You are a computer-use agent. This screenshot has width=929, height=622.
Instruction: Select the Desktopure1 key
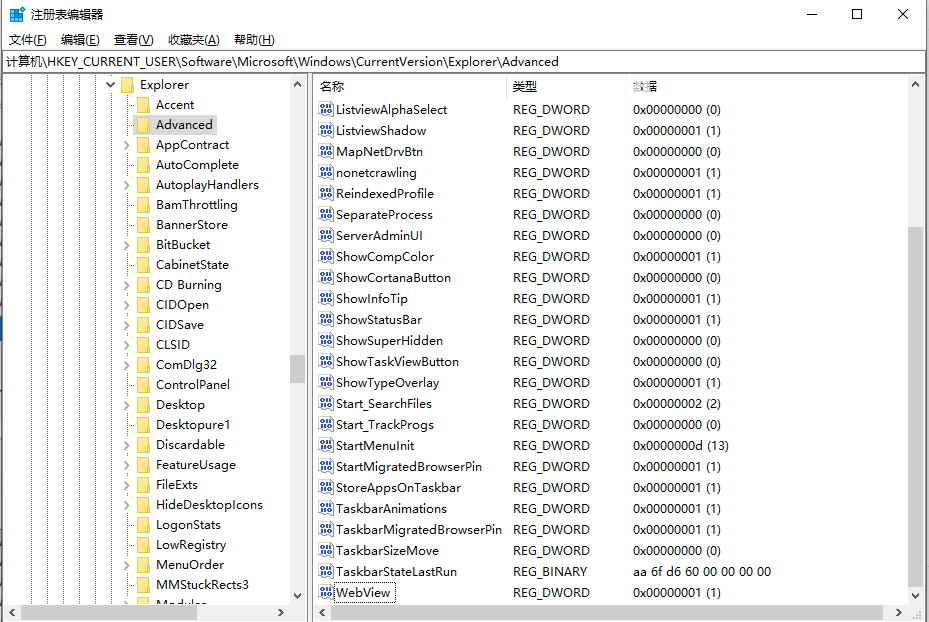(x=193, y=425)
